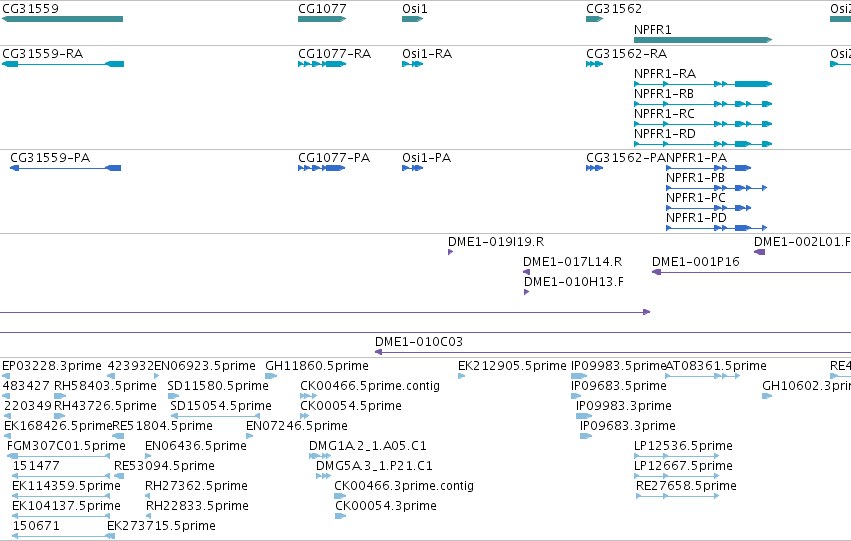Select the Osi1 gene feature
Screen dimensions: 851x541
[x=412, y=19]
